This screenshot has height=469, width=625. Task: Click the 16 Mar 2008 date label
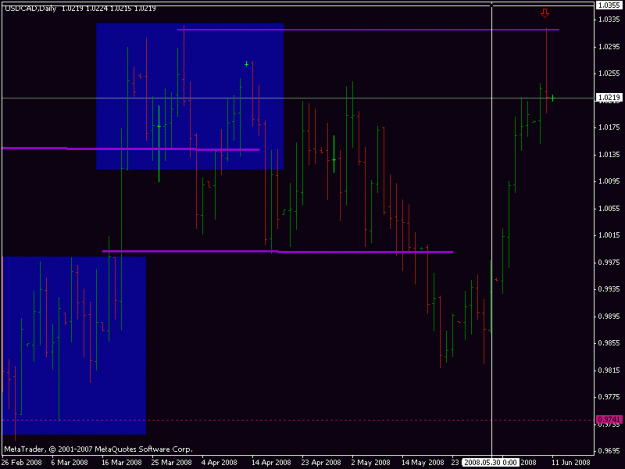coord(122,462)
